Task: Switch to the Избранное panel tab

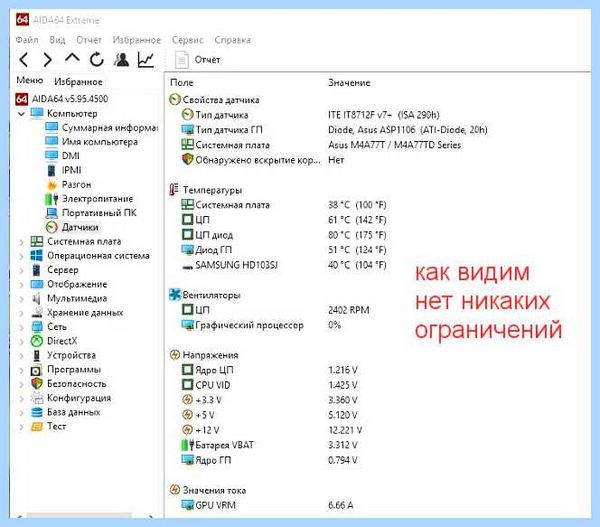Action: click(78, 82)
